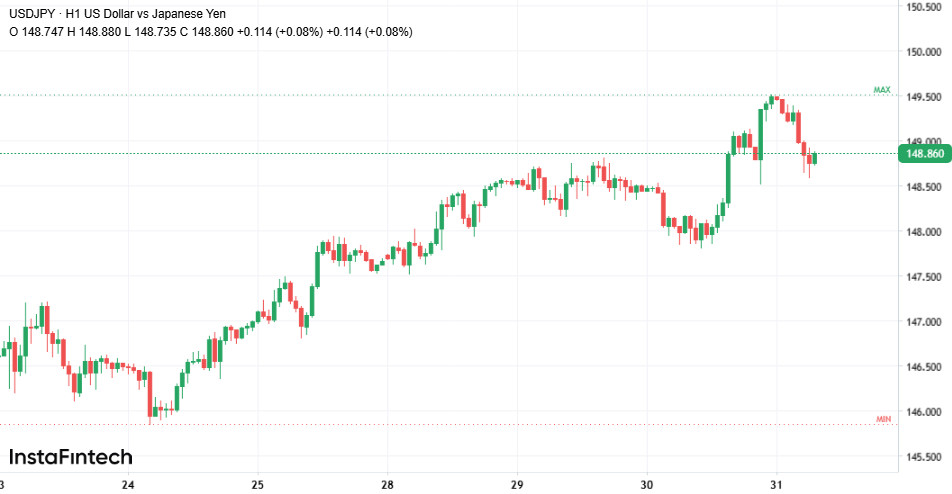Click the MIN label near 146.000

pos(883,419)
